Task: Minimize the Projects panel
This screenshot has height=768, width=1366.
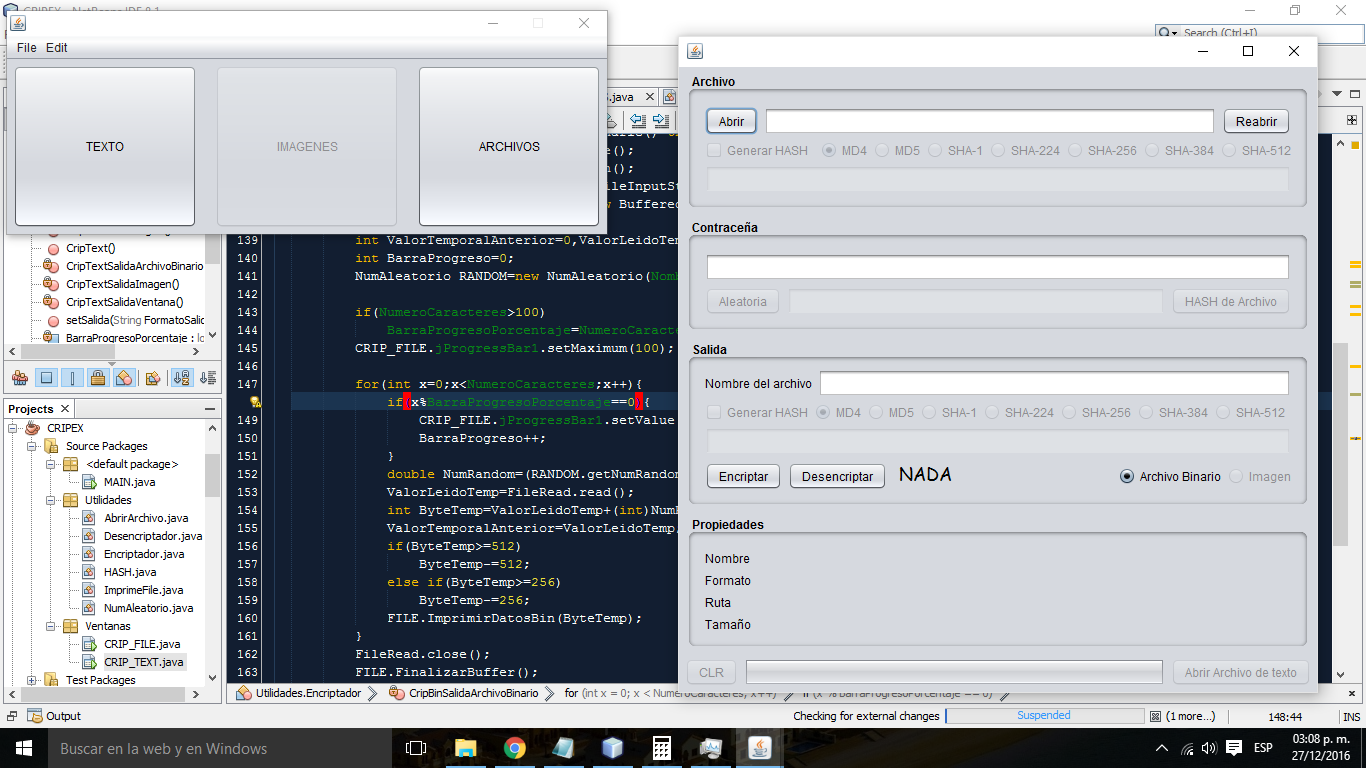Action: (210, 409)
